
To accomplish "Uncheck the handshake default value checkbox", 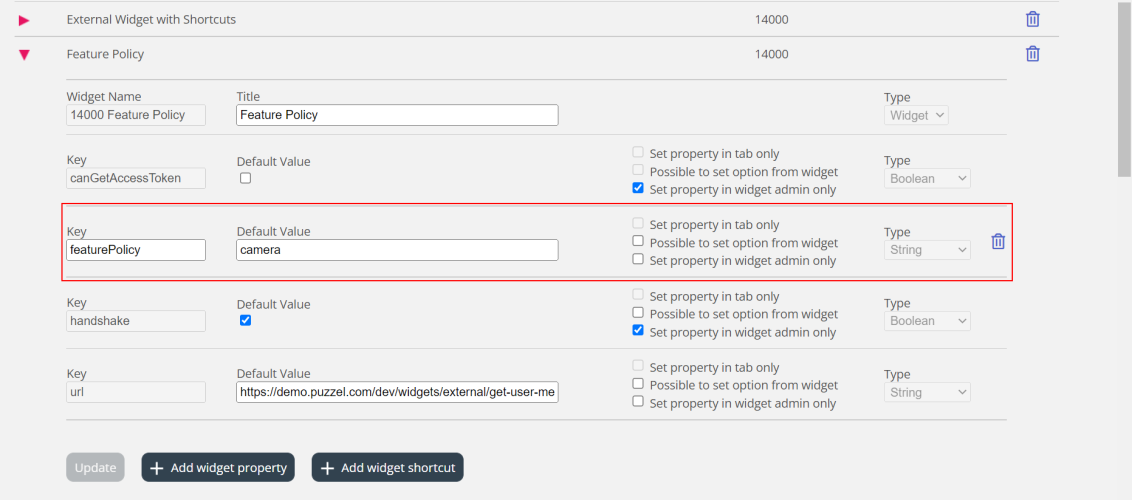I will point(245,321).
